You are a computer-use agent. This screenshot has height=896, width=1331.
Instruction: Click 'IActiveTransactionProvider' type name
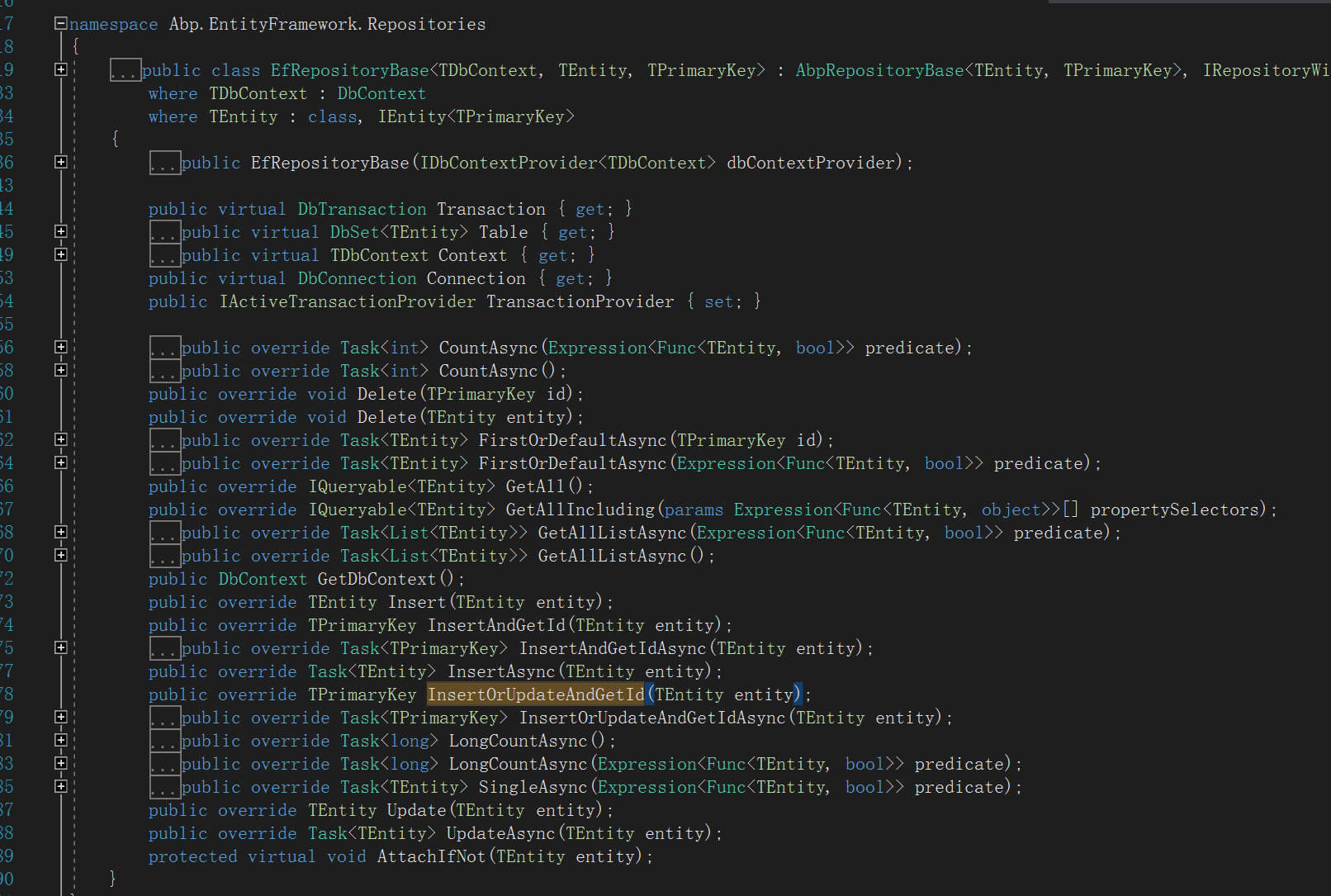point(348,302)
